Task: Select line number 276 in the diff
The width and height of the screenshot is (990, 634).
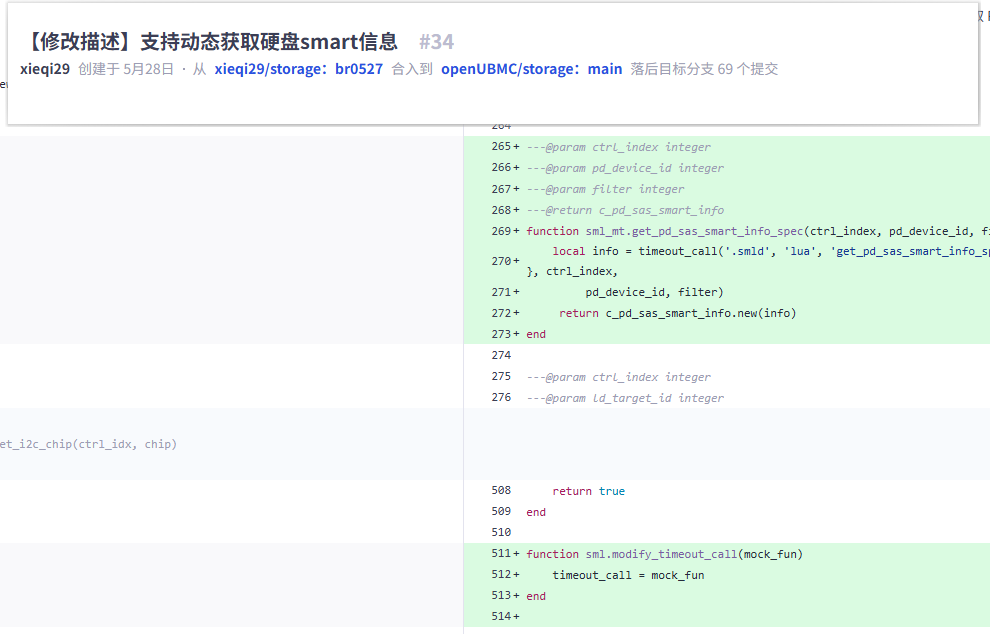Action: 501,397
